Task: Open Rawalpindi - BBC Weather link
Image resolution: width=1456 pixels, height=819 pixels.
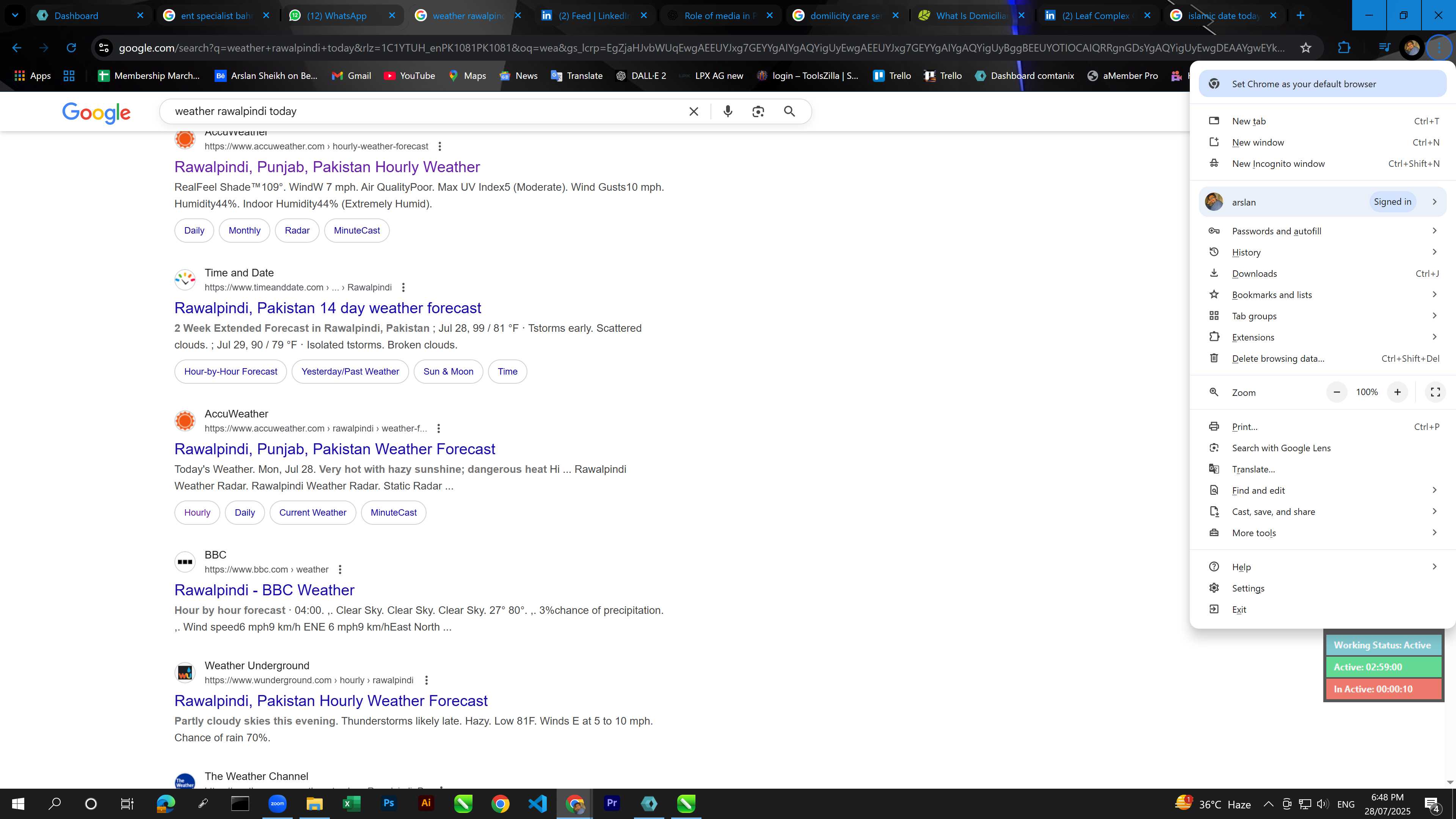Action: [265, 590]
